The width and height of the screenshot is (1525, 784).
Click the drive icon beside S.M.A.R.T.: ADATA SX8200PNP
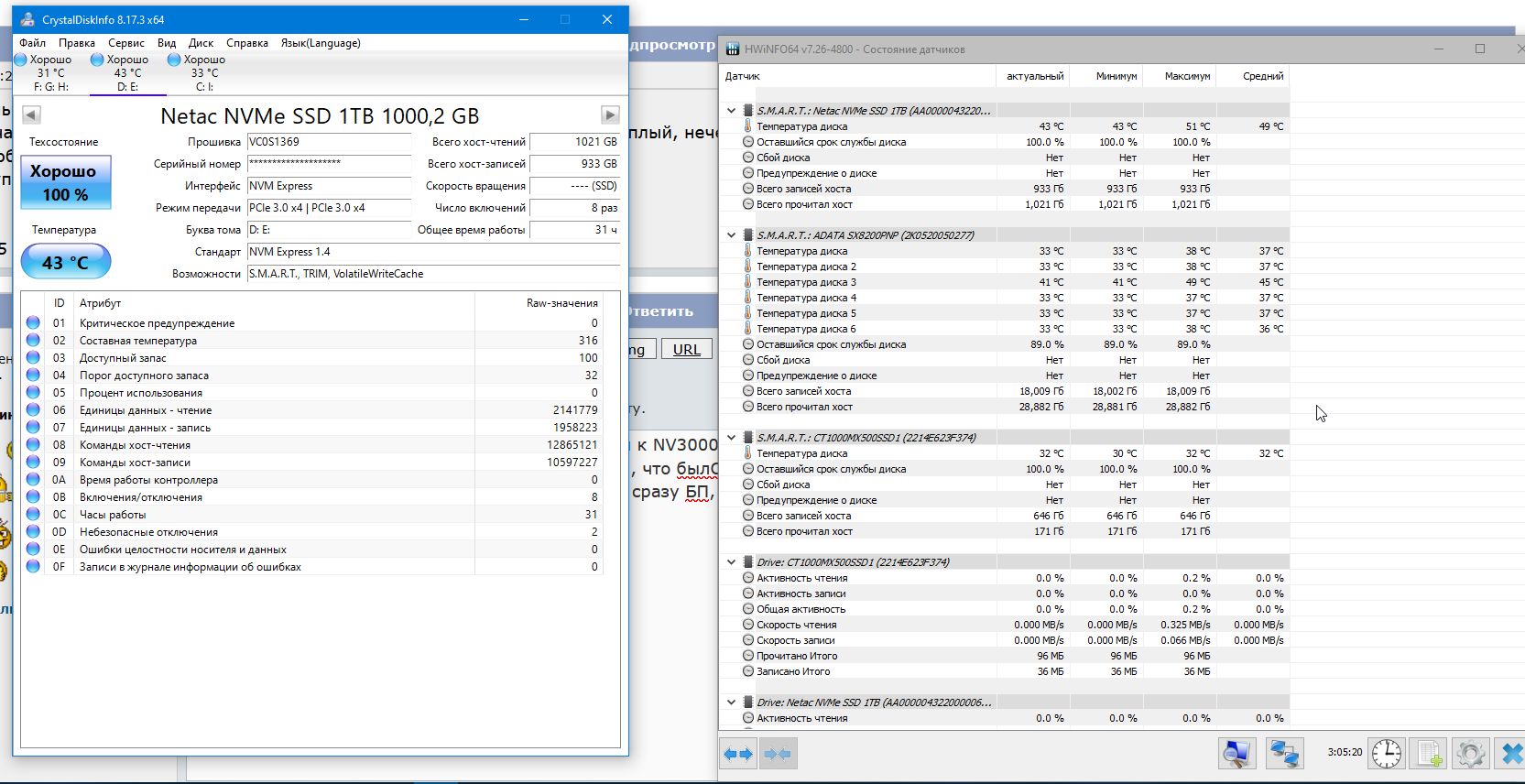(x=748, y=235)
